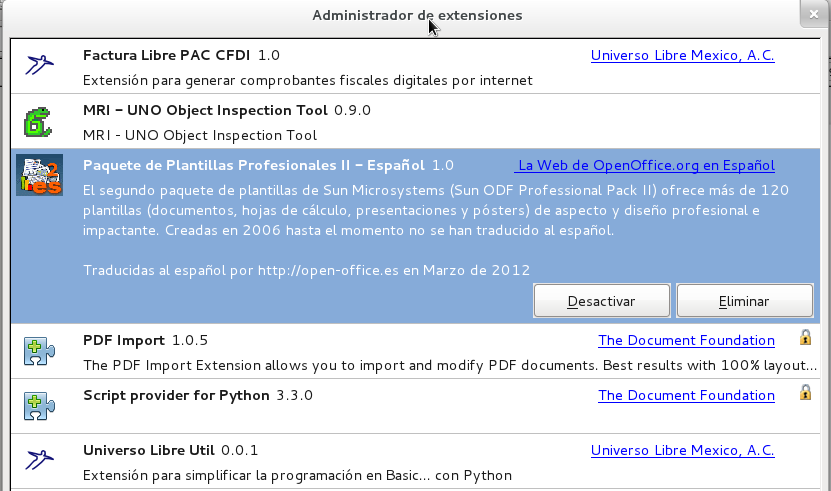Click the lock icon on Script provider row
The image size is (831, 491).
point(805,392)
